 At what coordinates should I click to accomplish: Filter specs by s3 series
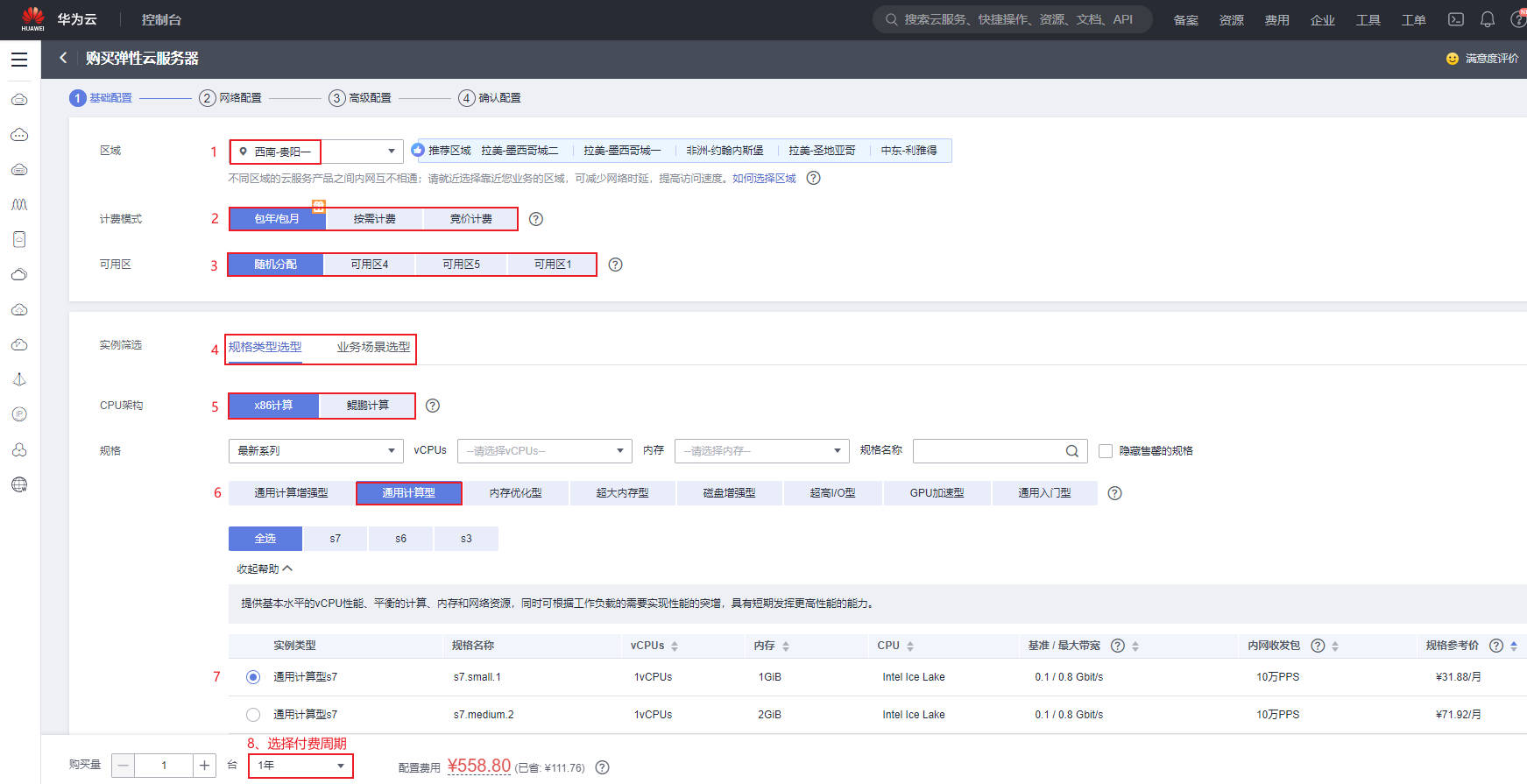point(466,539)
